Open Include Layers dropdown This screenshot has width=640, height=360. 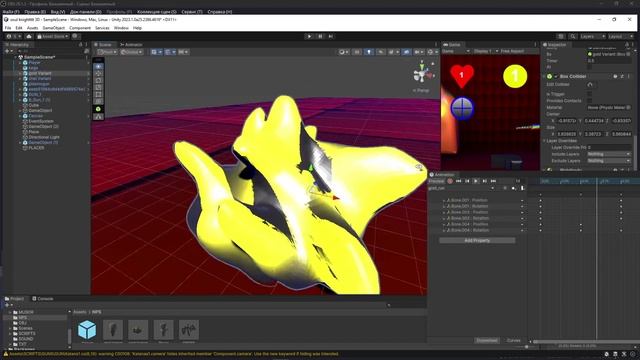click(609, 154)
